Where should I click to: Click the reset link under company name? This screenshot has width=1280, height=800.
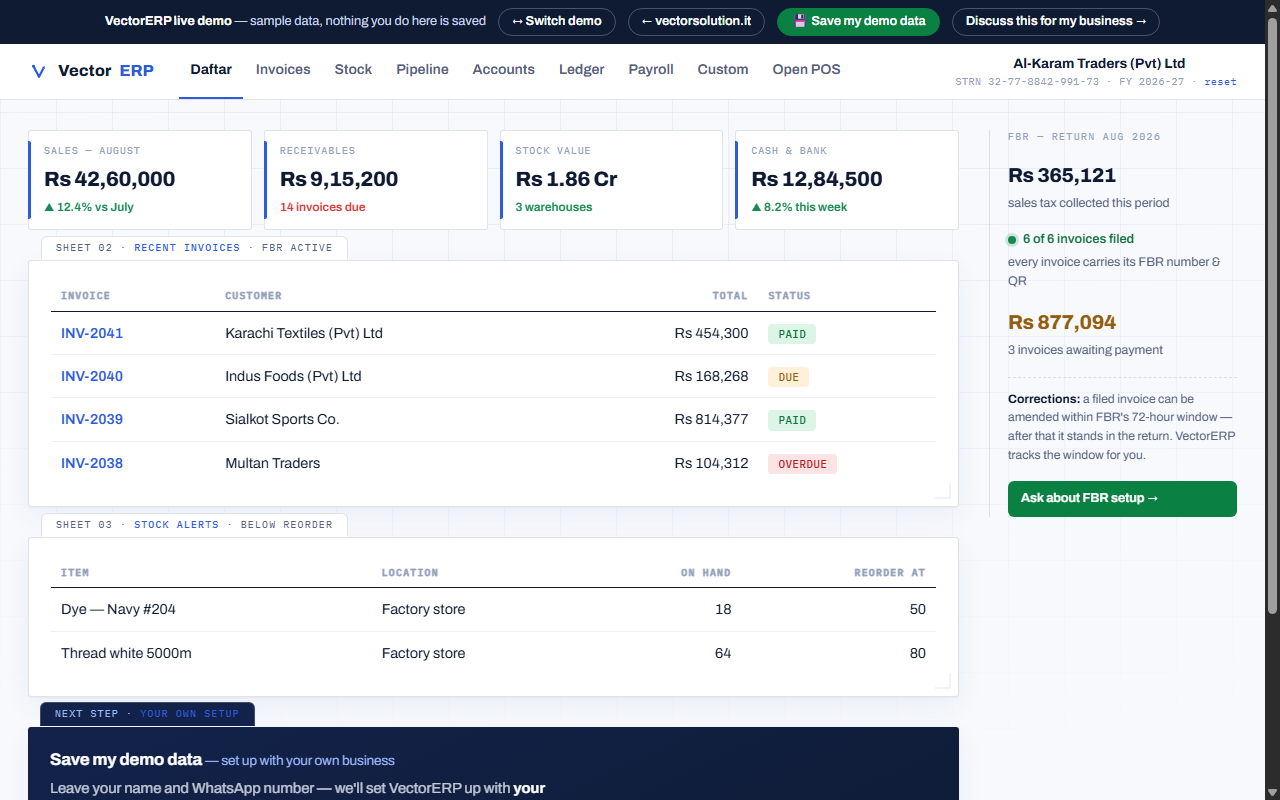pos(1220,82)
